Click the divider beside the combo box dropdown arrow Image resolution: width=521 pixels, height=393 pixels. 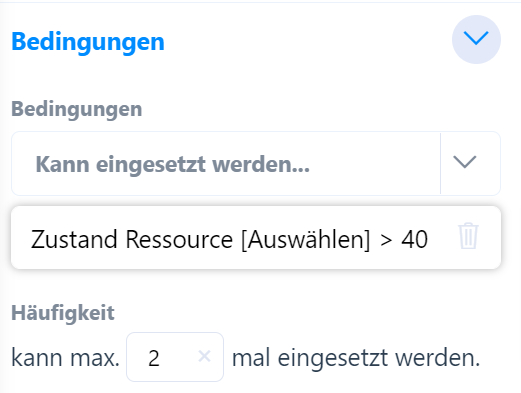coord(440,163)
